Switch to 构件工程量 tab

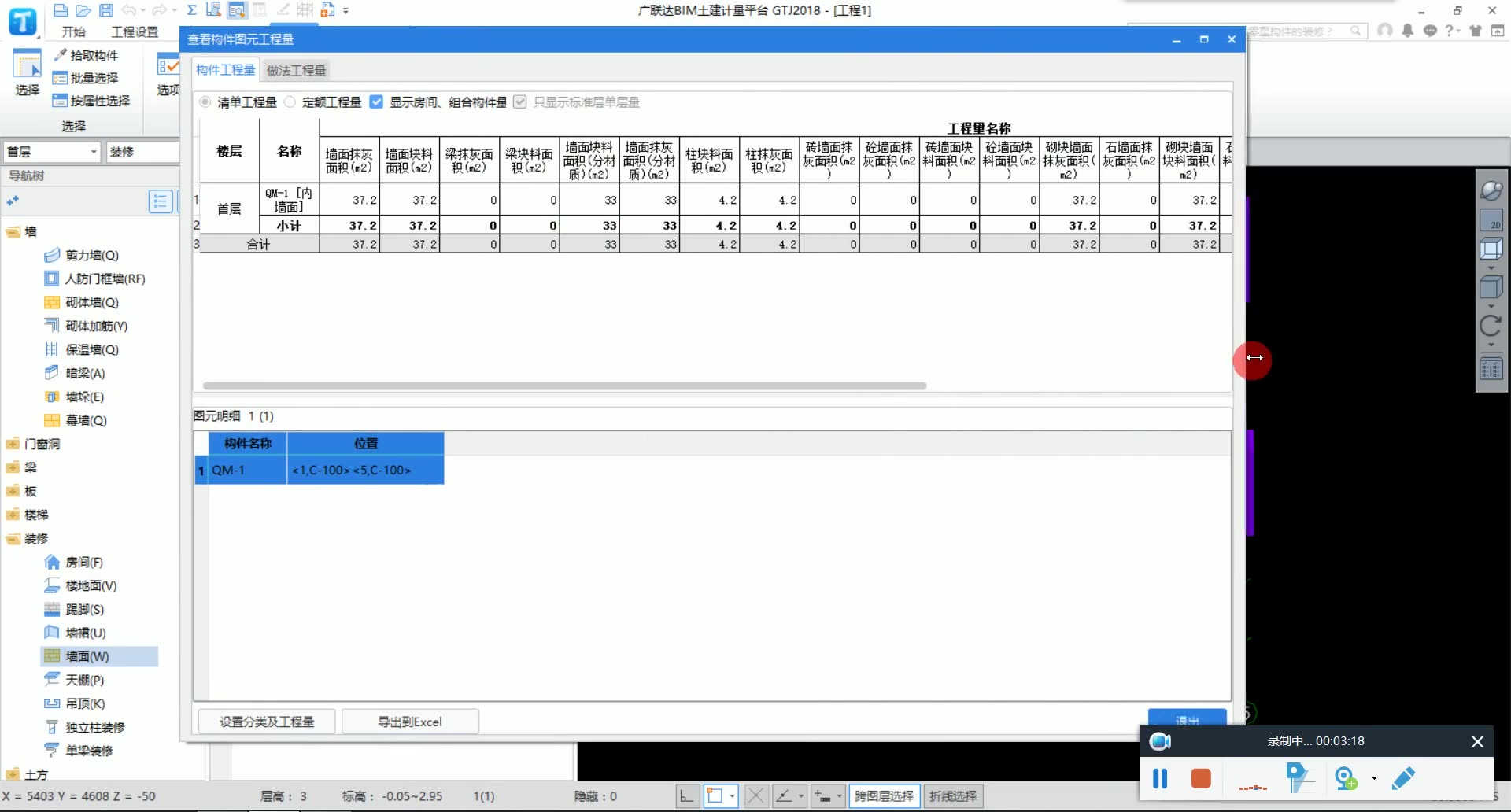[x=226, y=70]
